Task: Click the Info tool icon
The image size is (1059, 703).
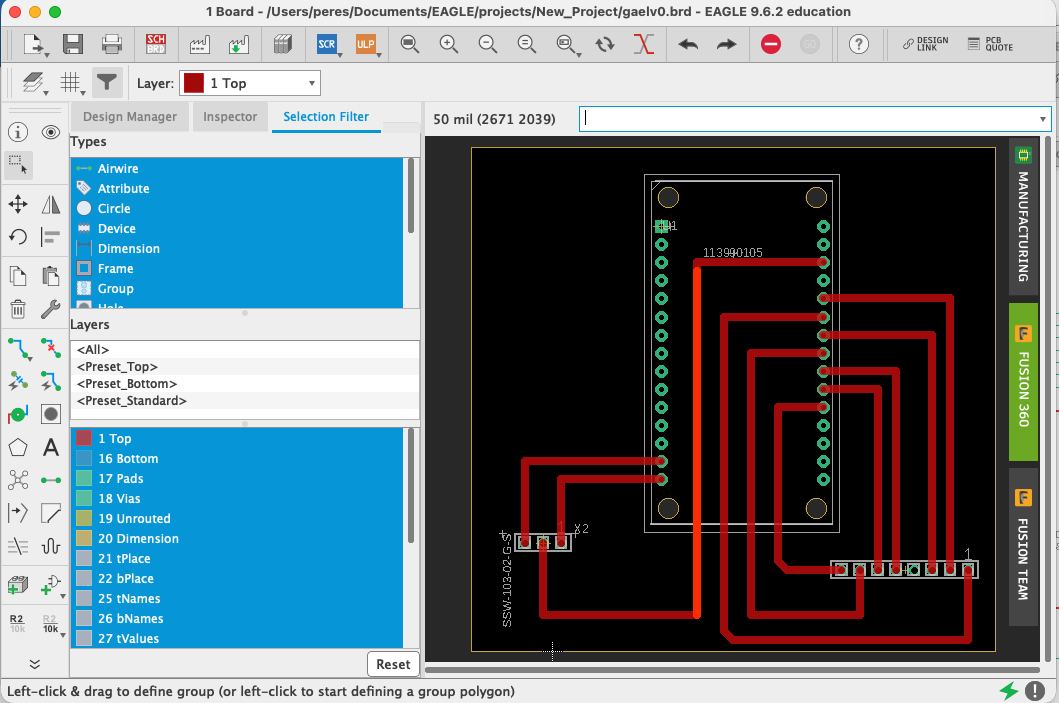Action: pos(18,132)
